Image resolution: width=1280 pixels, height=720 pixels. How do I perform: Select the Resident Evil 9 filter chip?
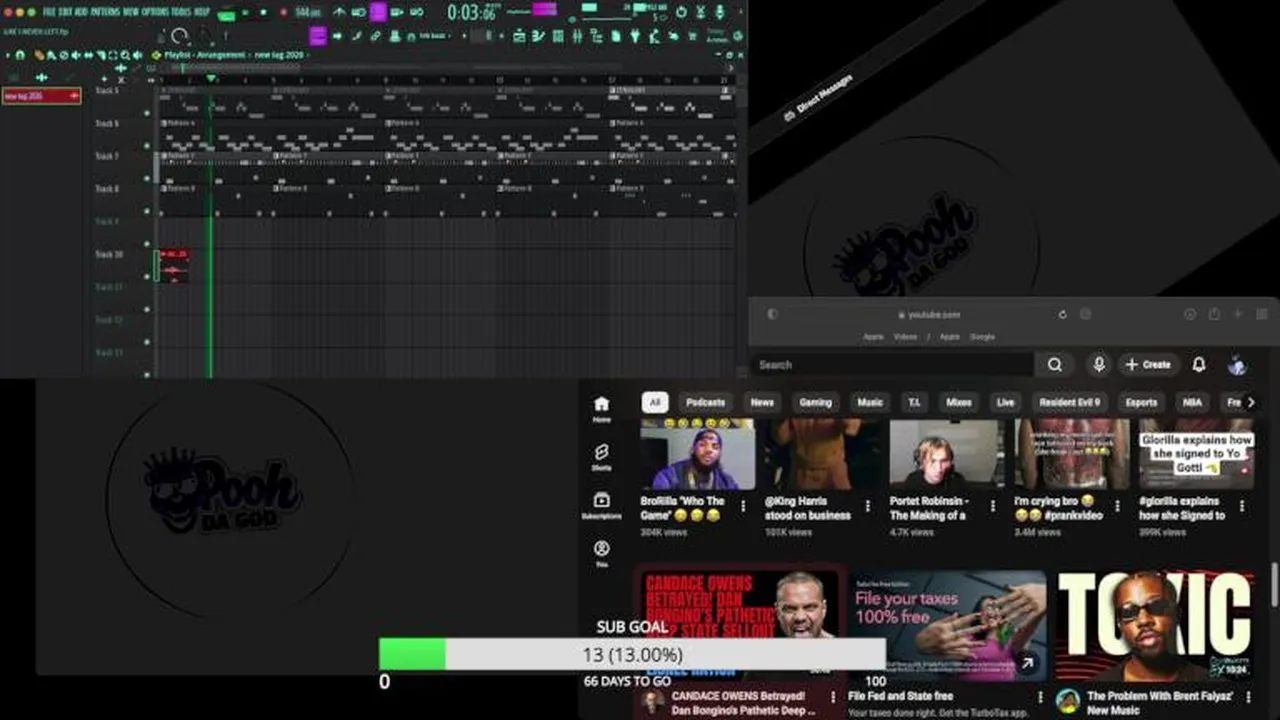1069,402
